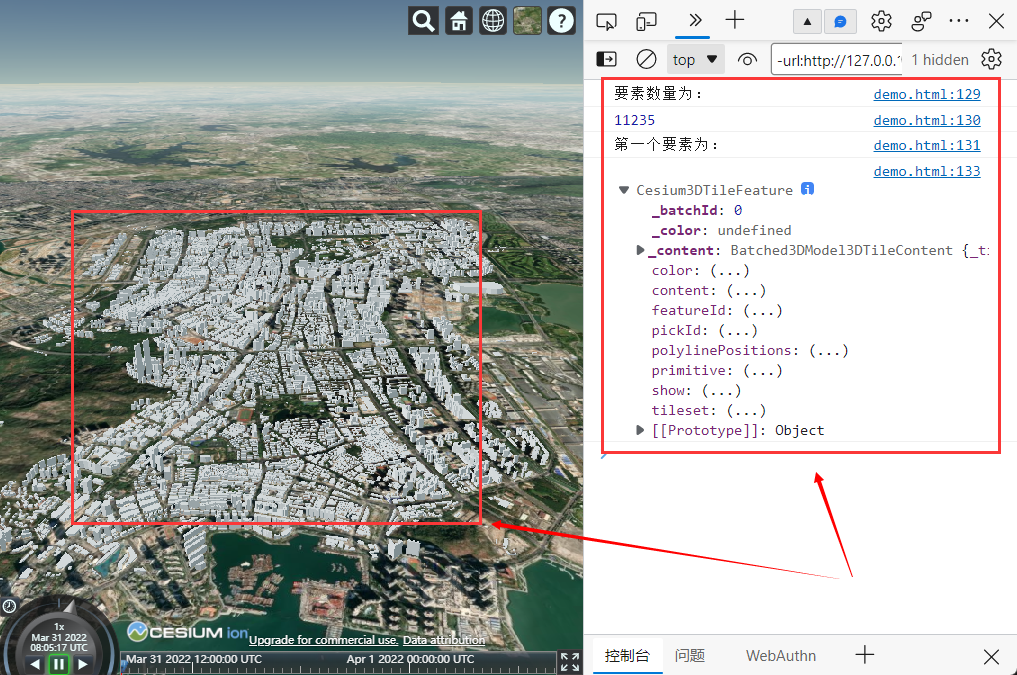1017x675 pixels.
Task: Open the base imagery layer picker
Action: click(527, 20)
